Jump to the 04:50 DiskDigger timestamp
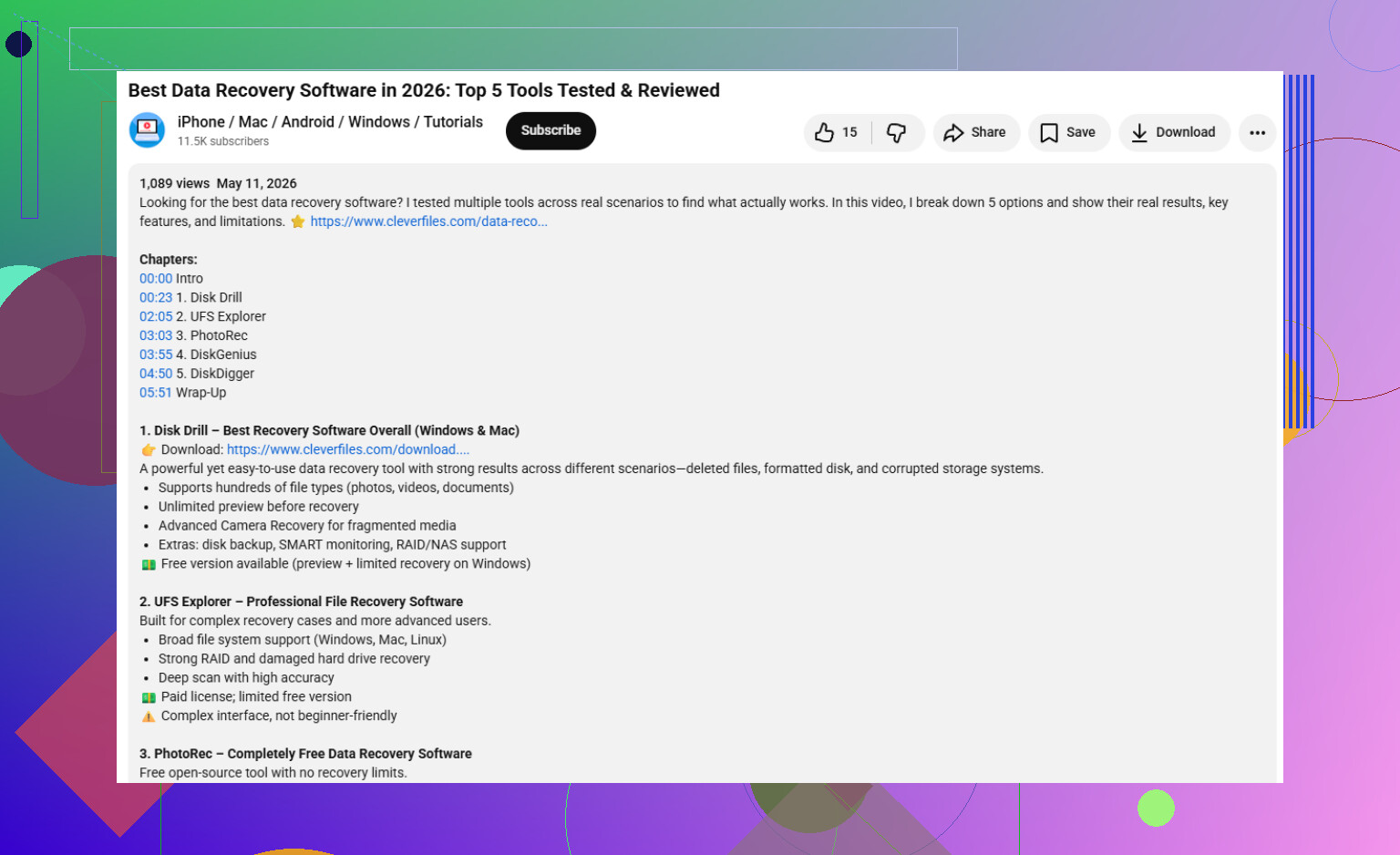This screenshot has height=855, width=1400. (x=156, y=374)
